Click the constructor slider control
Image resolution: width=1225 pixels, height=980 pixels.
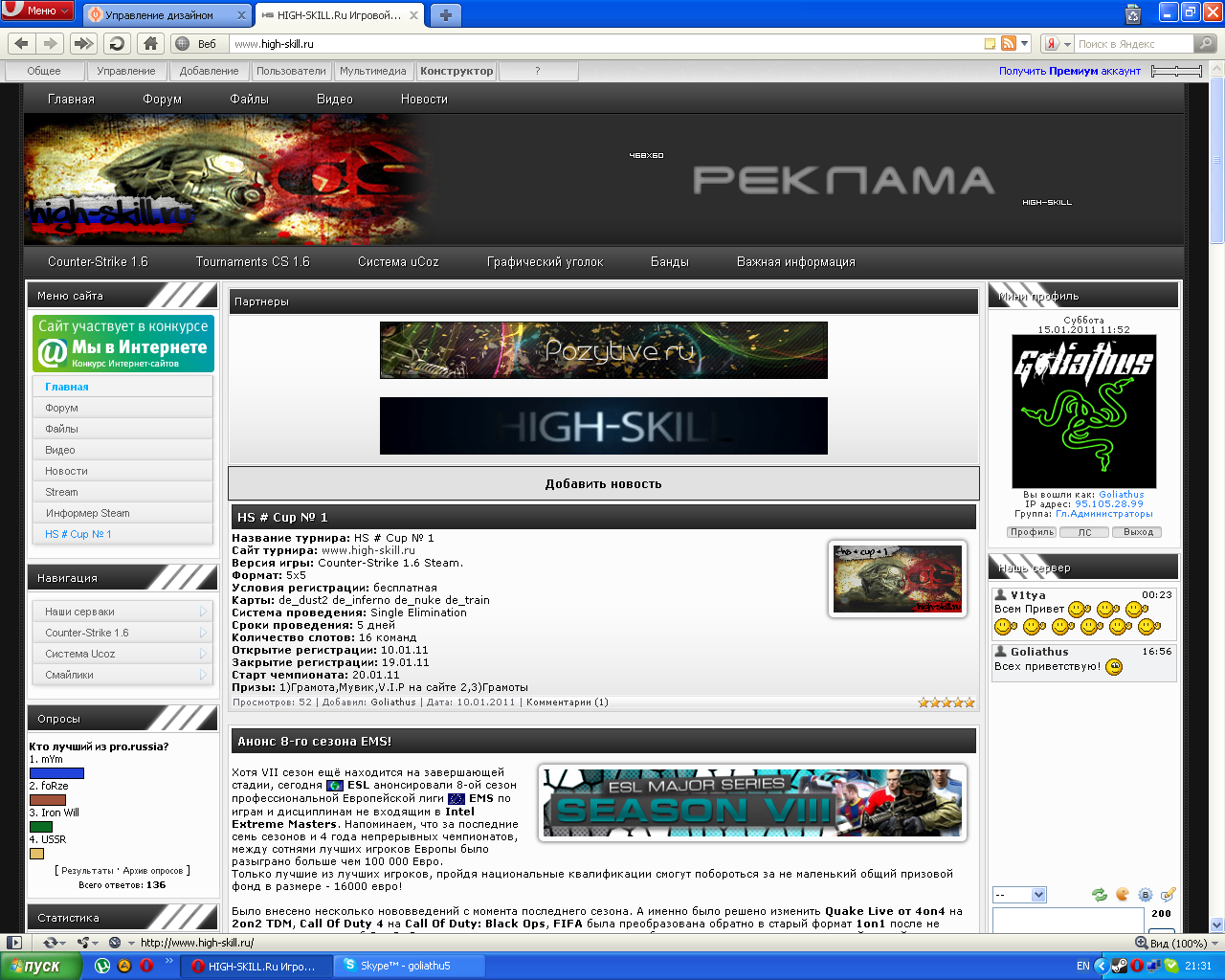[x=1176, y=71]
